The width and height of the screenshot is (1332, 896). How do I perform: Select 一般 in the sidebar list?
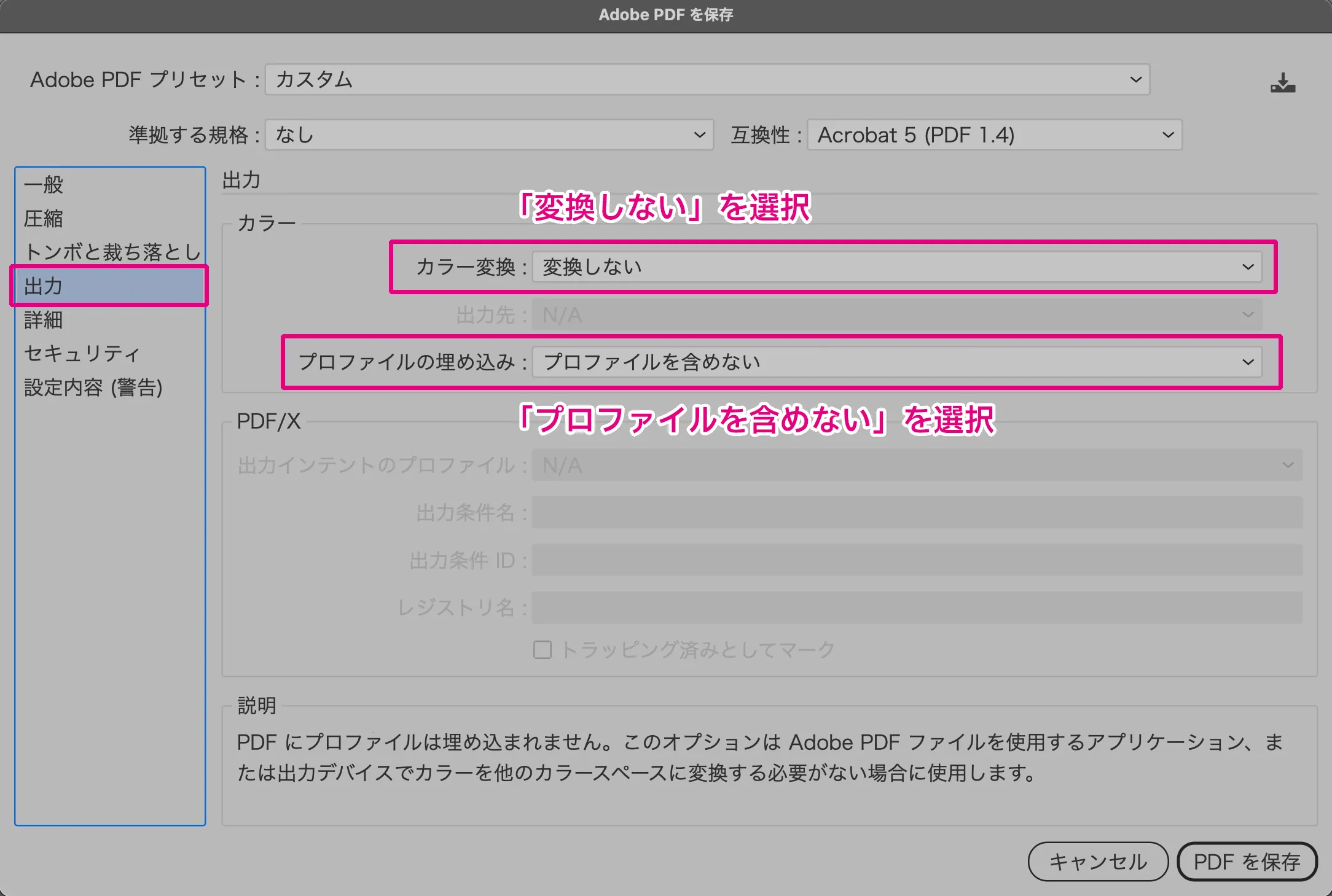109,184
